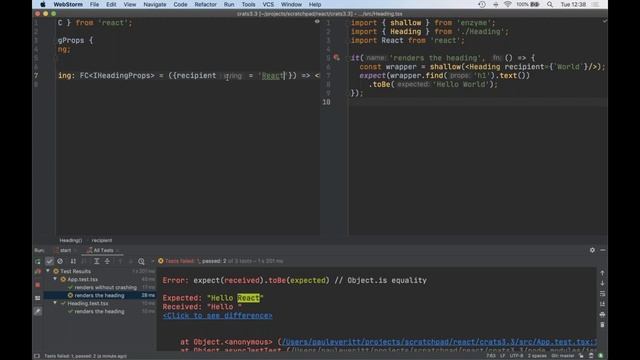Open the WebStorm application menu
Image resolution: width=640 pixels, height=360 pixels.
68,4
